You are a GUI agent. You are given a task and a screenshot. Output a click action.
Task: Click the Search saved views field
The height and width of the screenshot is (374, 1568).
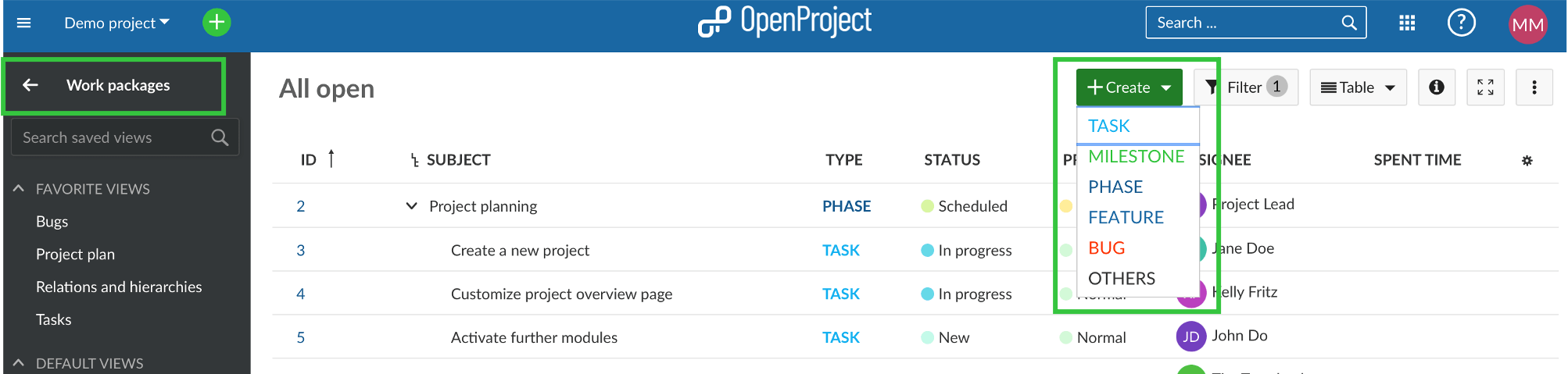(x=113, y=137)
